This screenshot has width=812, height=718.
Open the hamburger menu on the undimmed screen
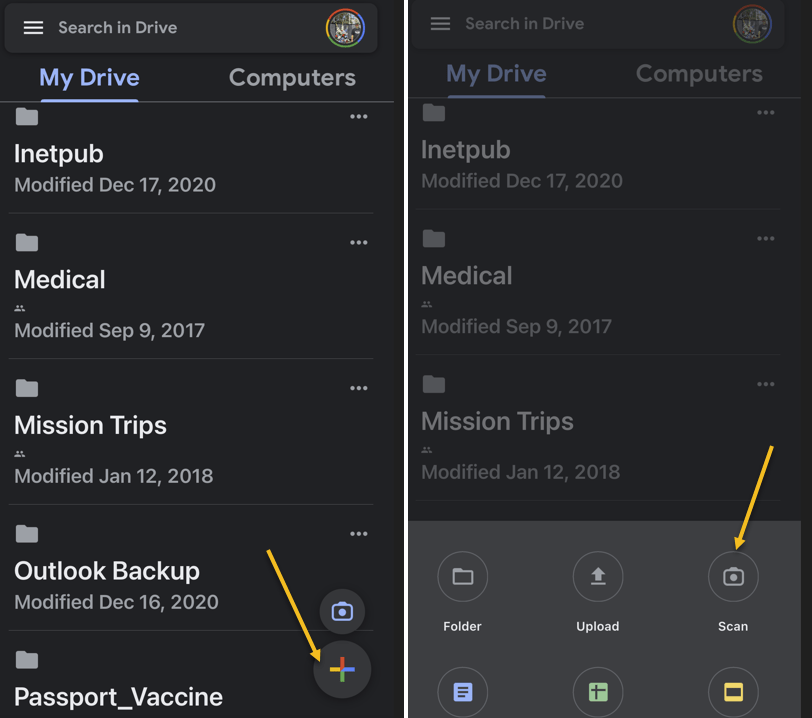[33, 28]
